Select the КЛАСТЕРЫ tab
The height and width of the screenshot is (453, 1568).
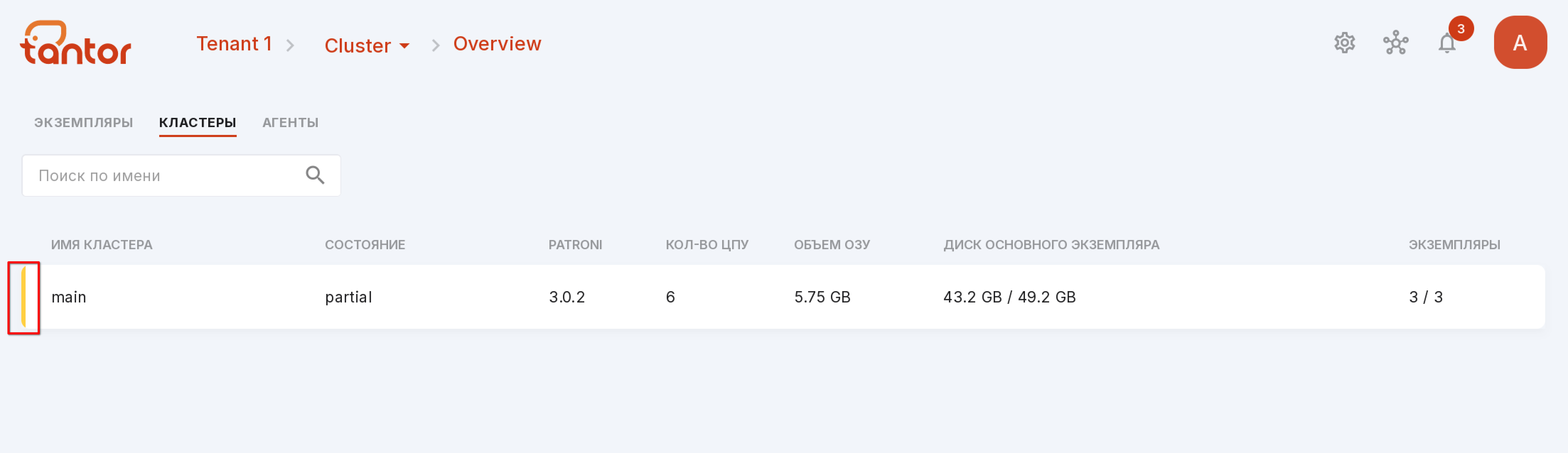(197, 122)
